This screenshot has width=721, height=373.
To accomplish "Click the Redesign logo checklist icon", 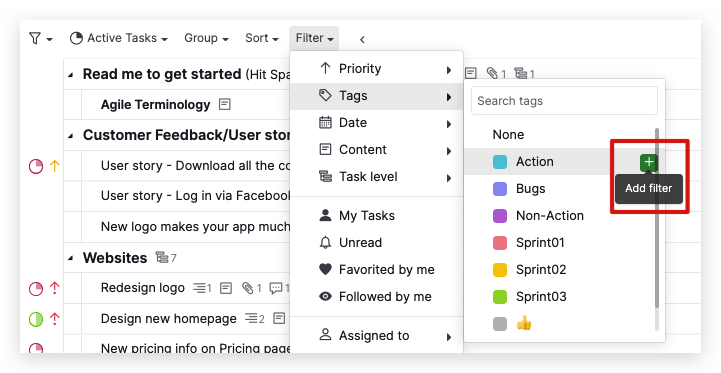I will tap(200, 288).
